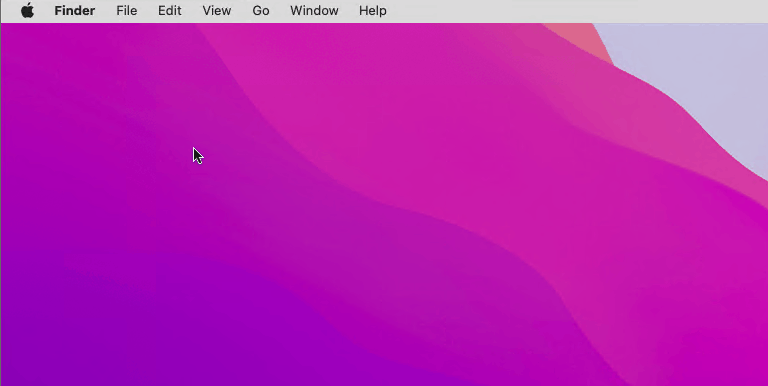Open the Go menu
The image size is (768, 386).
point(261,11)
